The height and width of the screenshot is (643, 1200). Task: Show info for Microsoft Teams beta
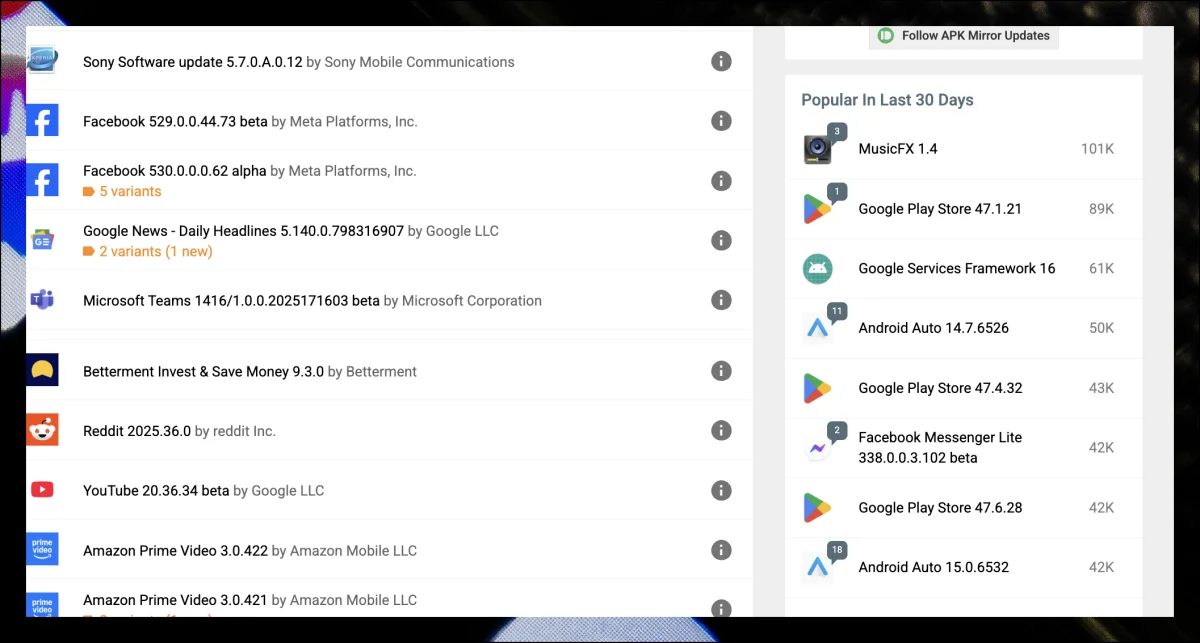click(720, 300)
